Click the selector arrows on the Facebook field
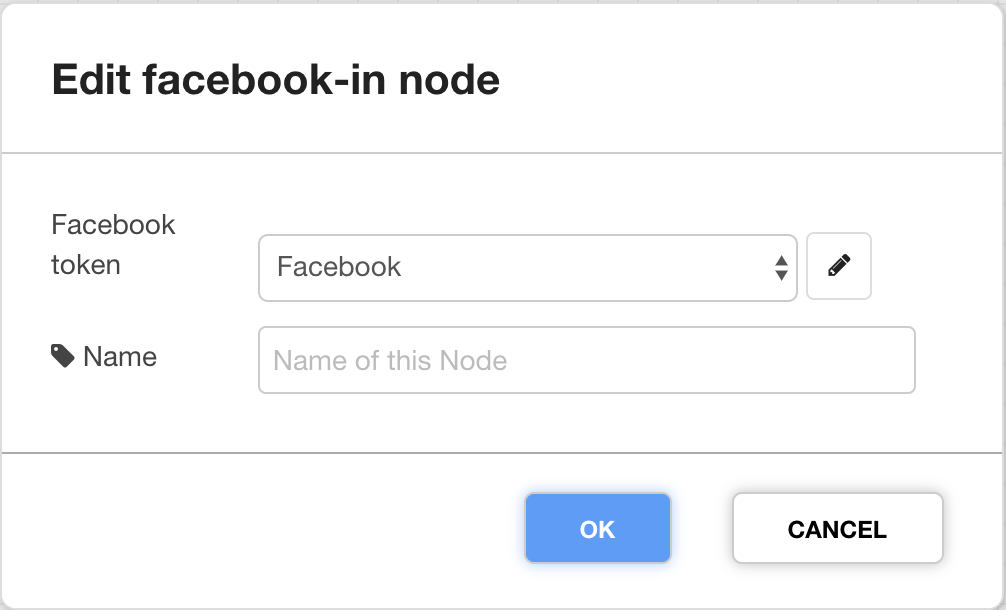This screenshot has width=1006, height=610. (x=780, y=267)
